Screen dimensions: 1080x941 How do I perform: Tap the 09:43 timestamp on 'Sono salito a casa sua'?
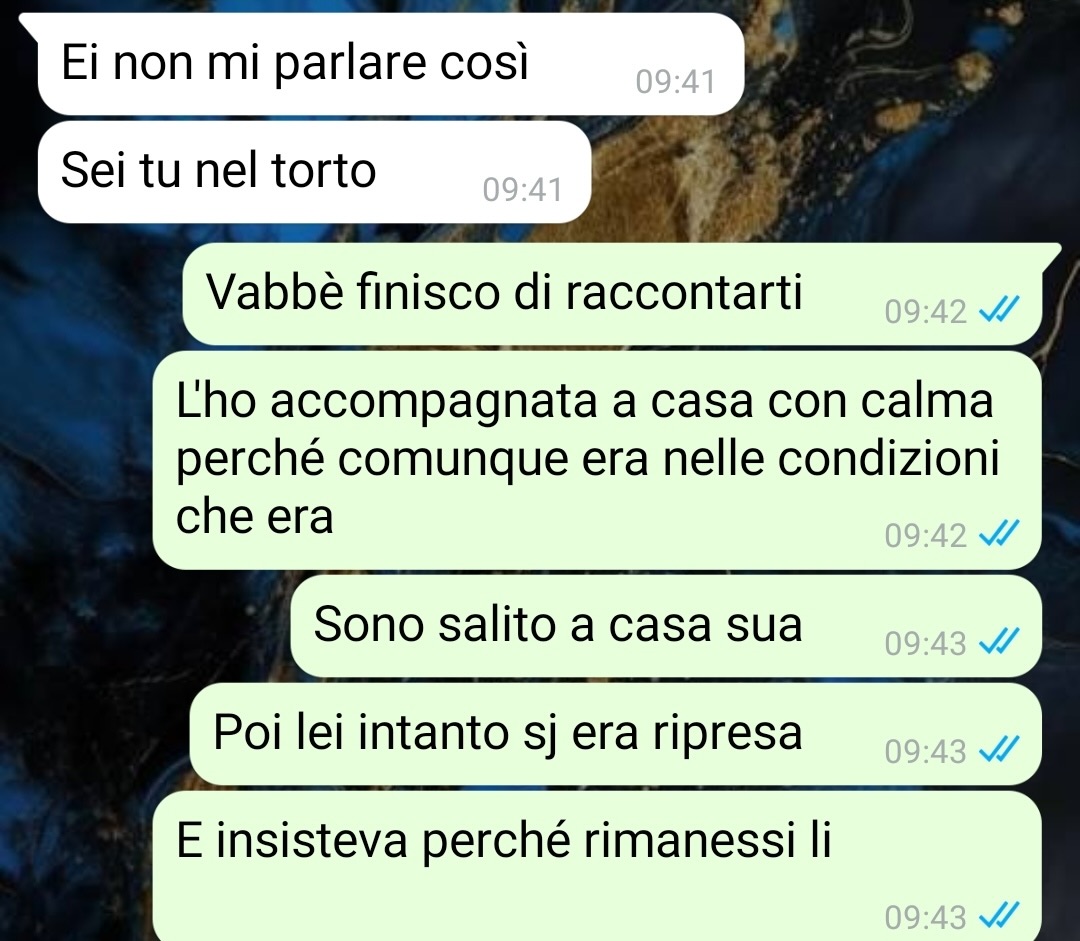pyautogui.click(x=926, y=643)
